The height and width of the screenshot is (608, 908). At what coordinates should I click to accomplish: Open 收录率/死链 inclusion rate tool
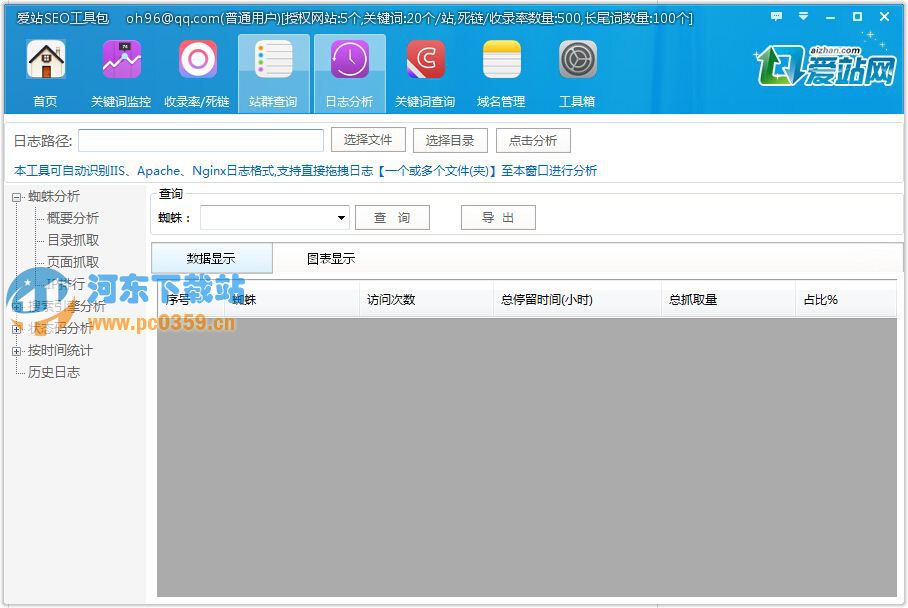[x=197, y=72]
